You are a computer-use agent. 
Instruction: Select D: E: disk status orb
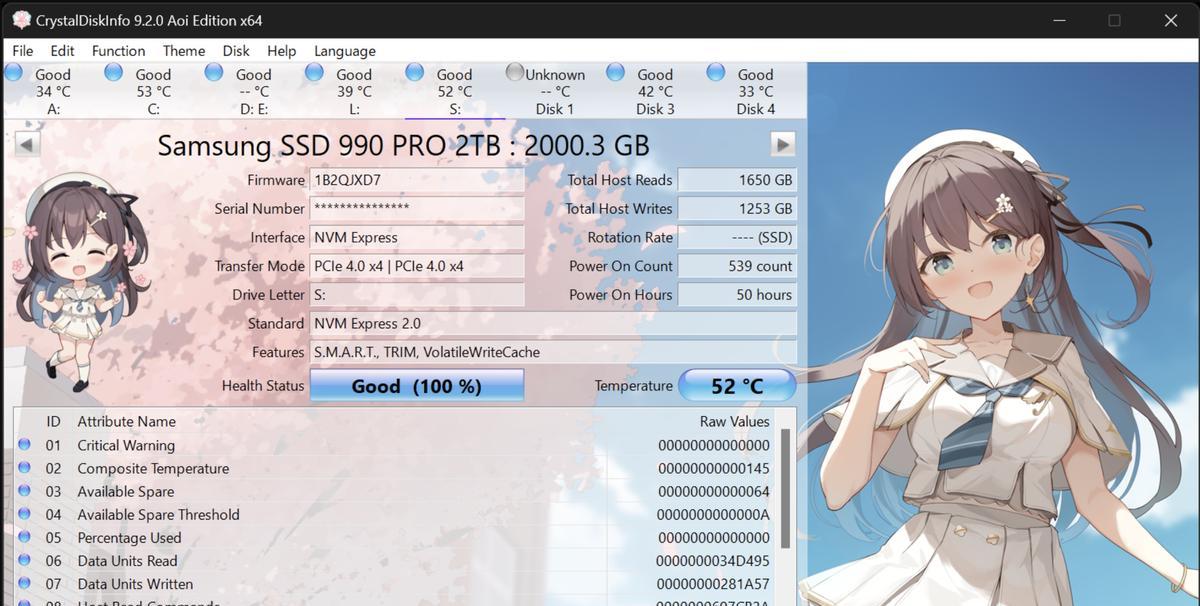213,72
